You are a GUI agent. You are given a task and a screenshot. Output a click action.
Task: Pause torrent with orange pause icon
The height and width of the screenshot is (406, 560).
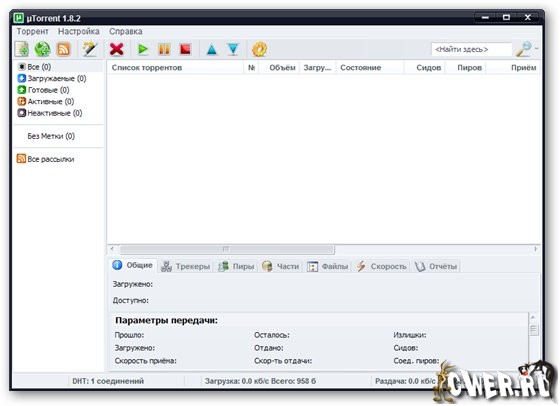coord(164,49)
